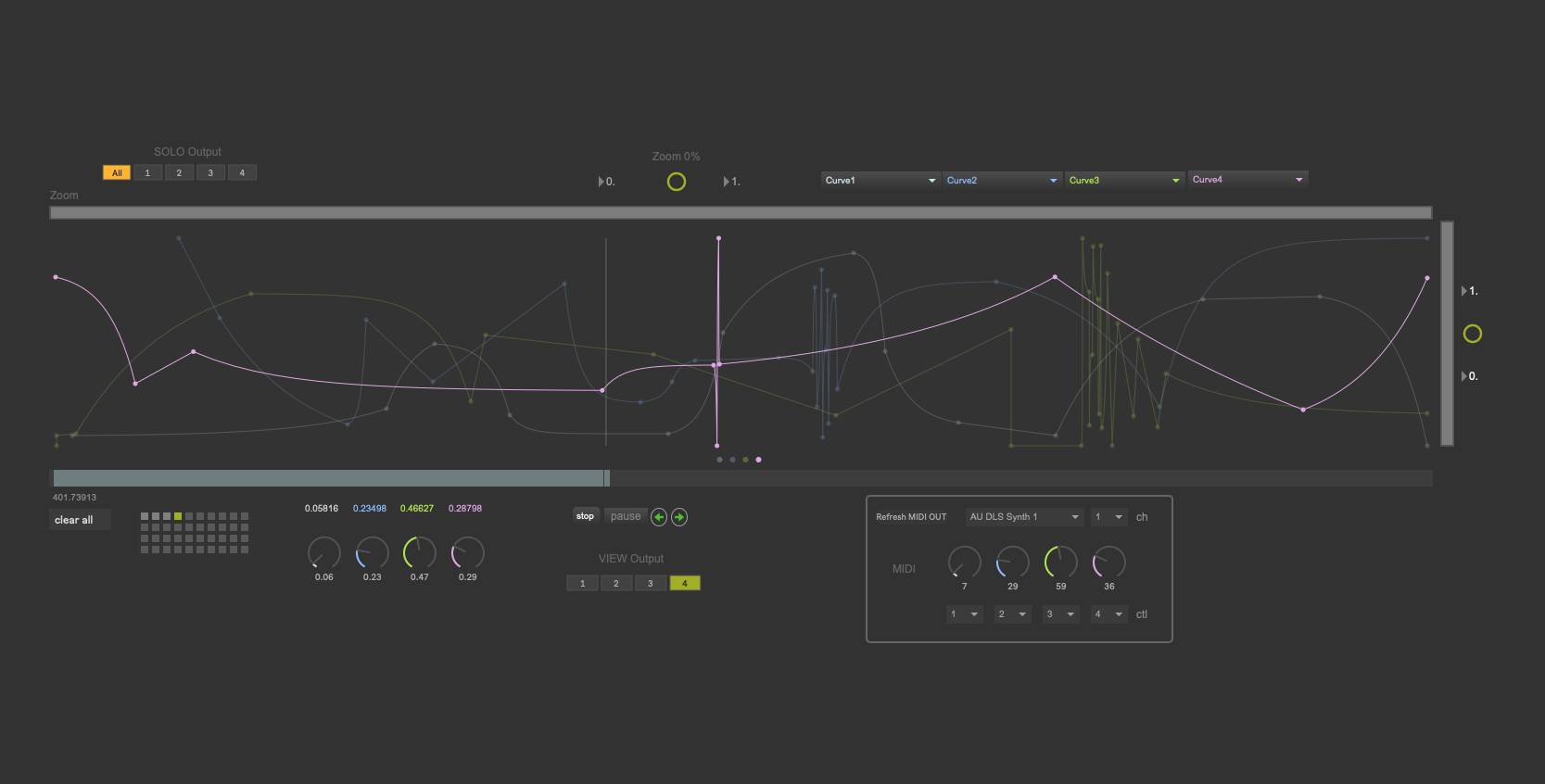Image resolution: width=1545 pixels, height=784 pixels.
Task: Toggle SOLO Output 4
Action: [242, 173]
